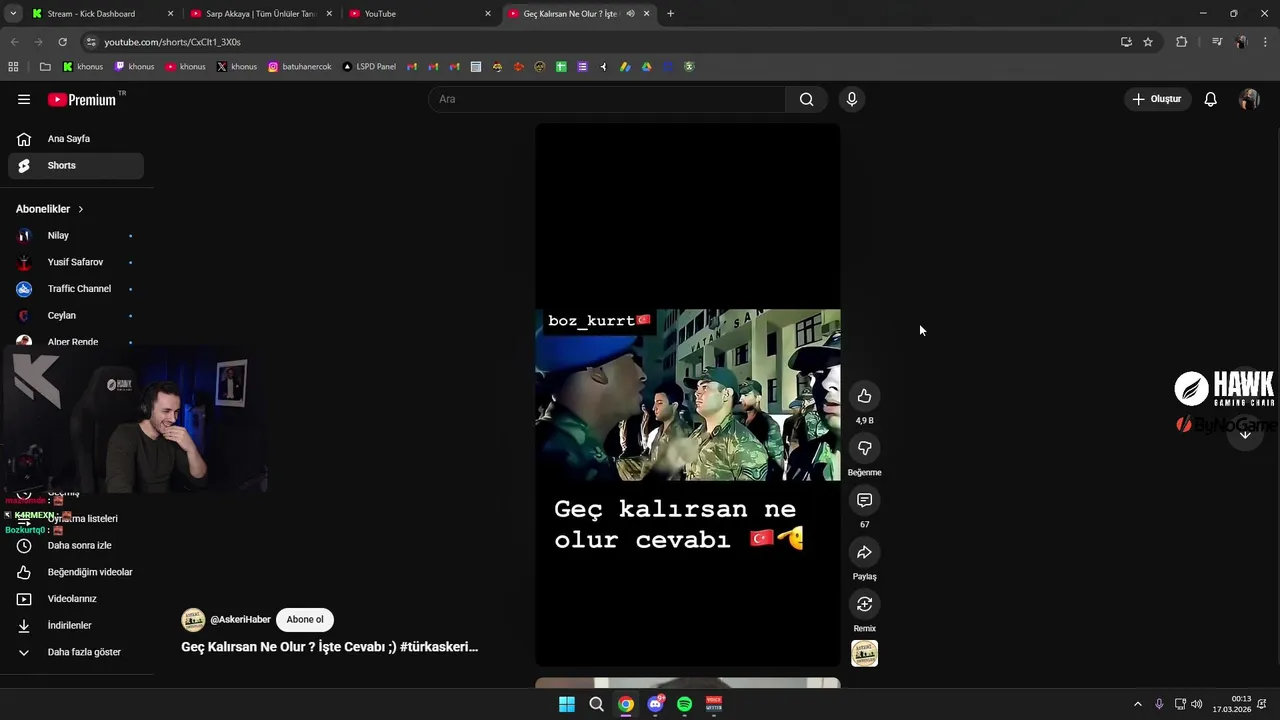Open @AskeriHaber channel link
The height and width of the screenshot is (720, 1280).
(240, 620)
